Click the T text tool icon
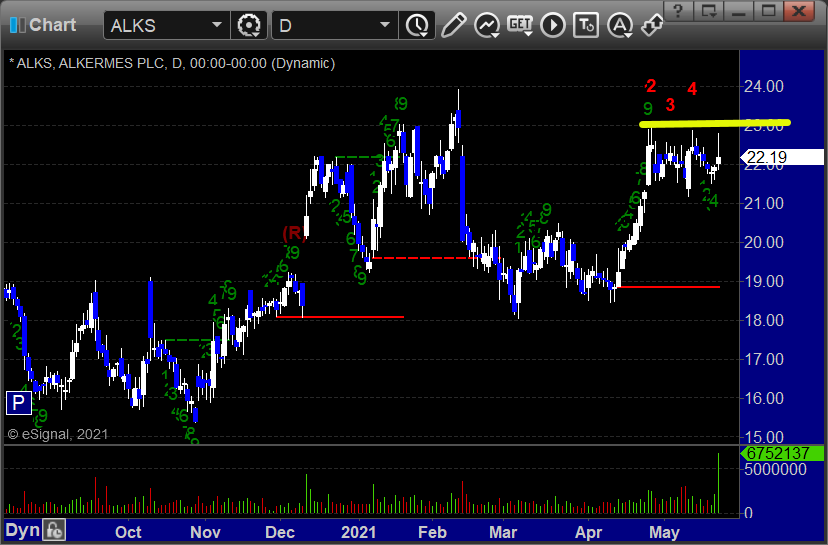The height and width of the screenshot is (545, 828). point(586,25)
